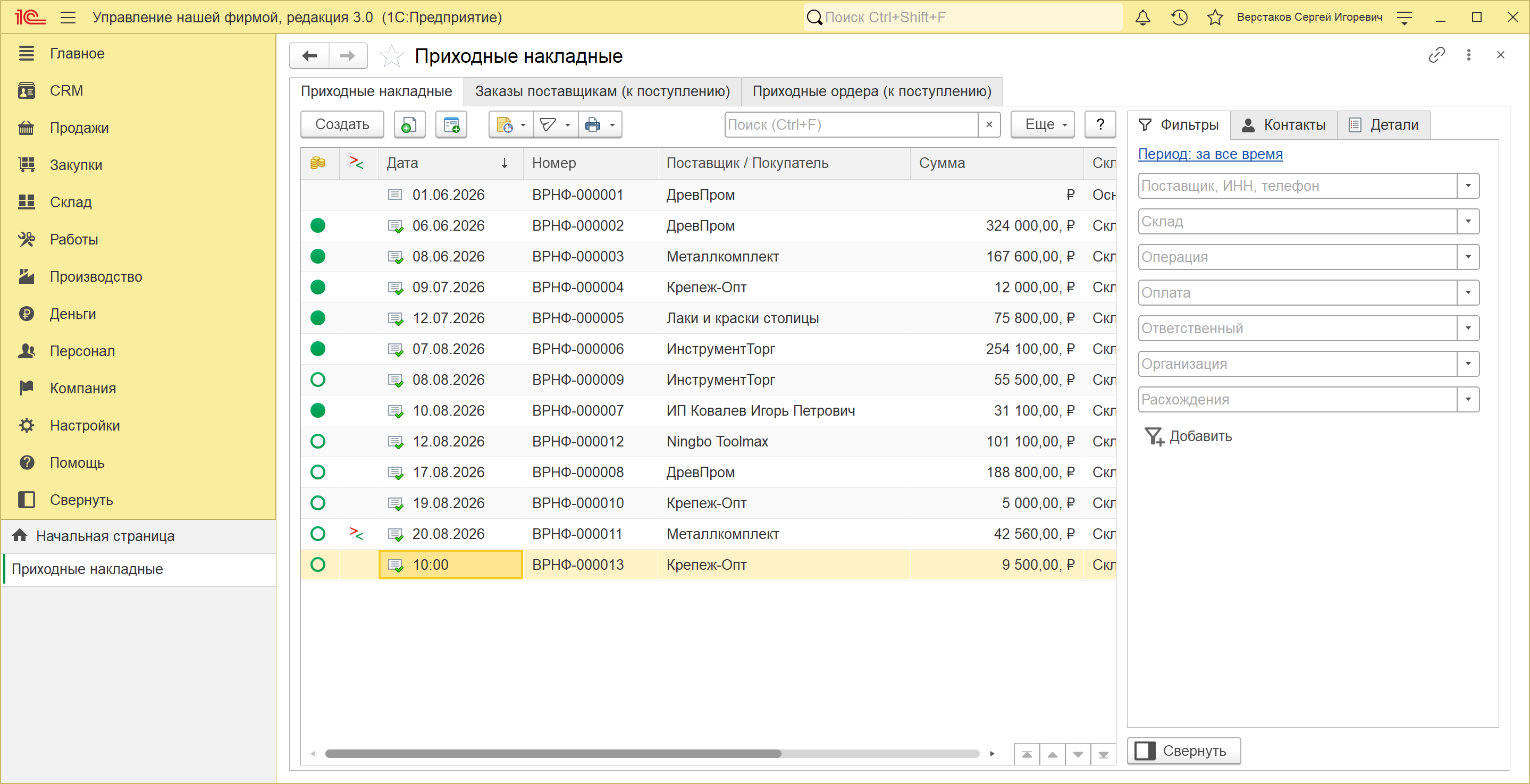Open the Производство section
This screenshot has height=784, width=1530.
click(x=96, y=277)
